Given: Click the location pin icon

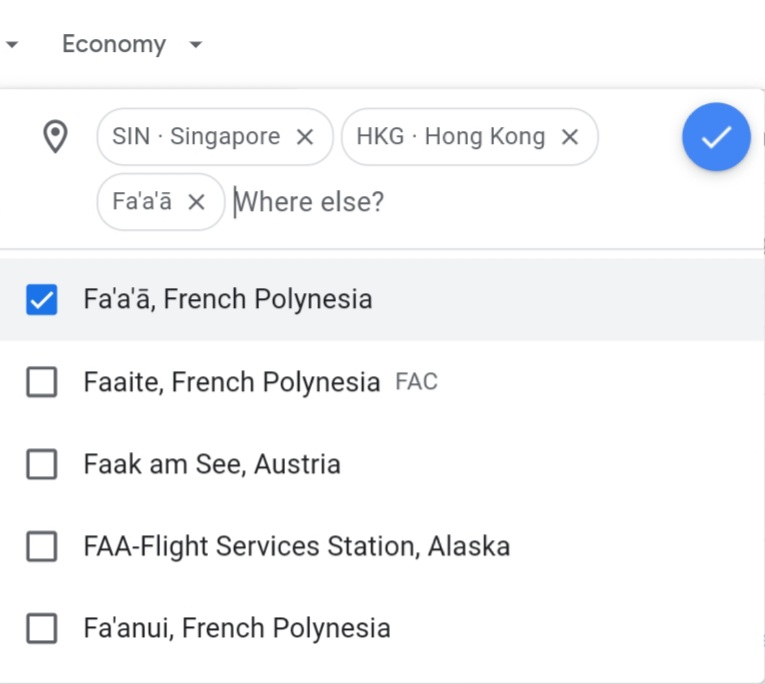Looking at the screenshot, I should tap(55, 137).
